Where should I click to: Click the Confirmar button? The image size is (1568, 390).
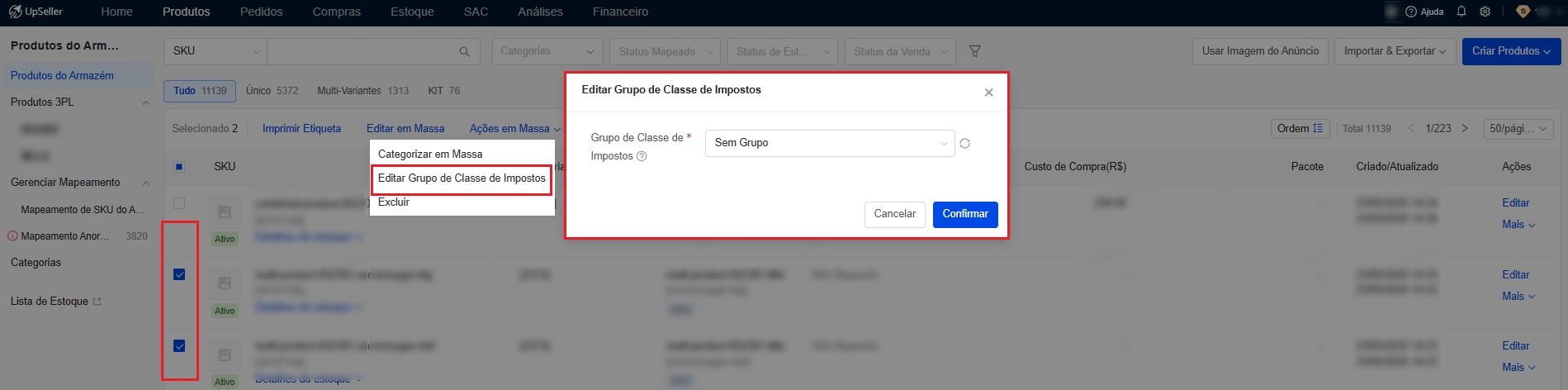(965, 214)
